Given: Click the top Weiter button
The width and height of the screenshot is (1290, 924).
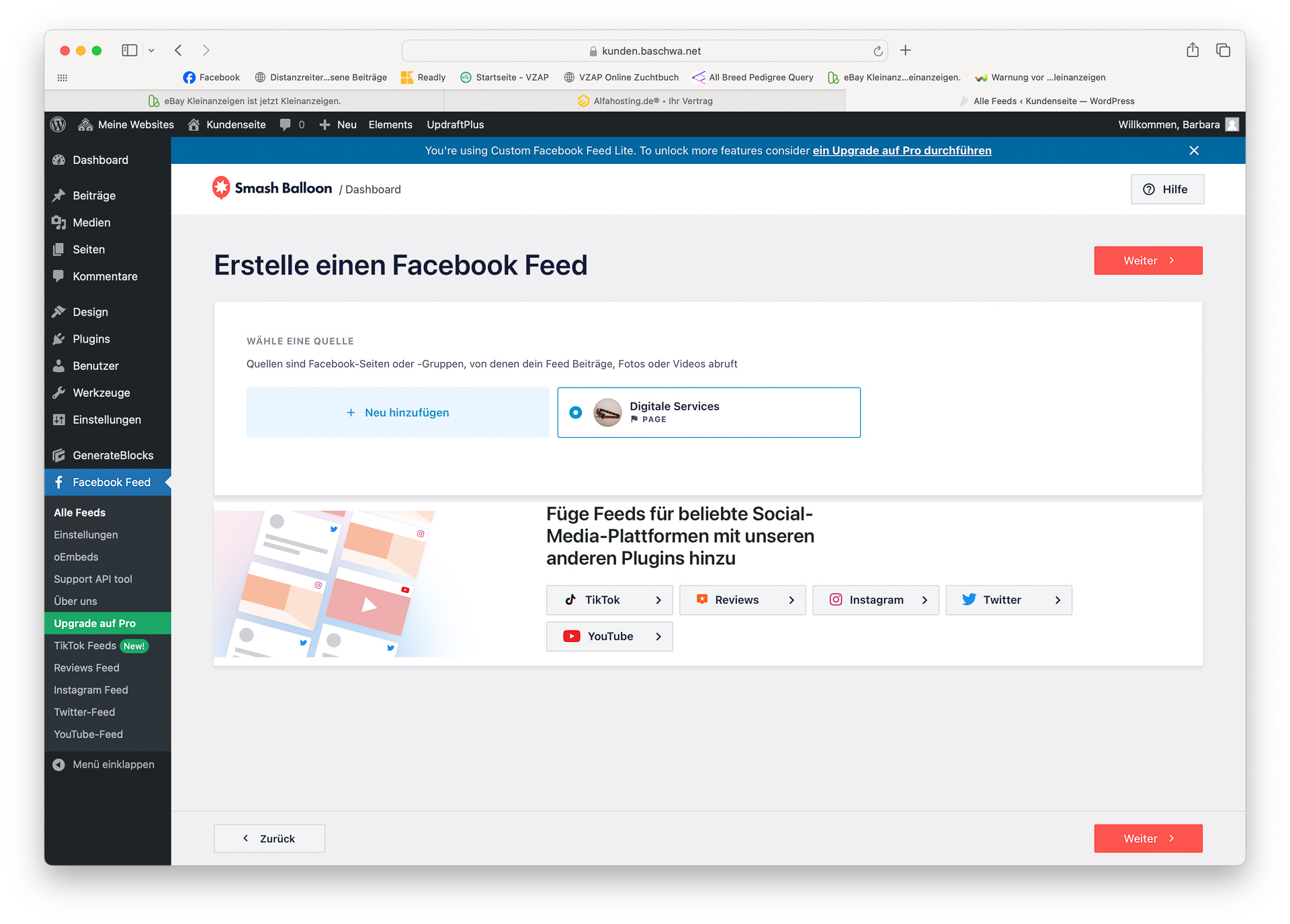Looking at the screenshot, I should pyautogui.click(x=1148, y=261).
